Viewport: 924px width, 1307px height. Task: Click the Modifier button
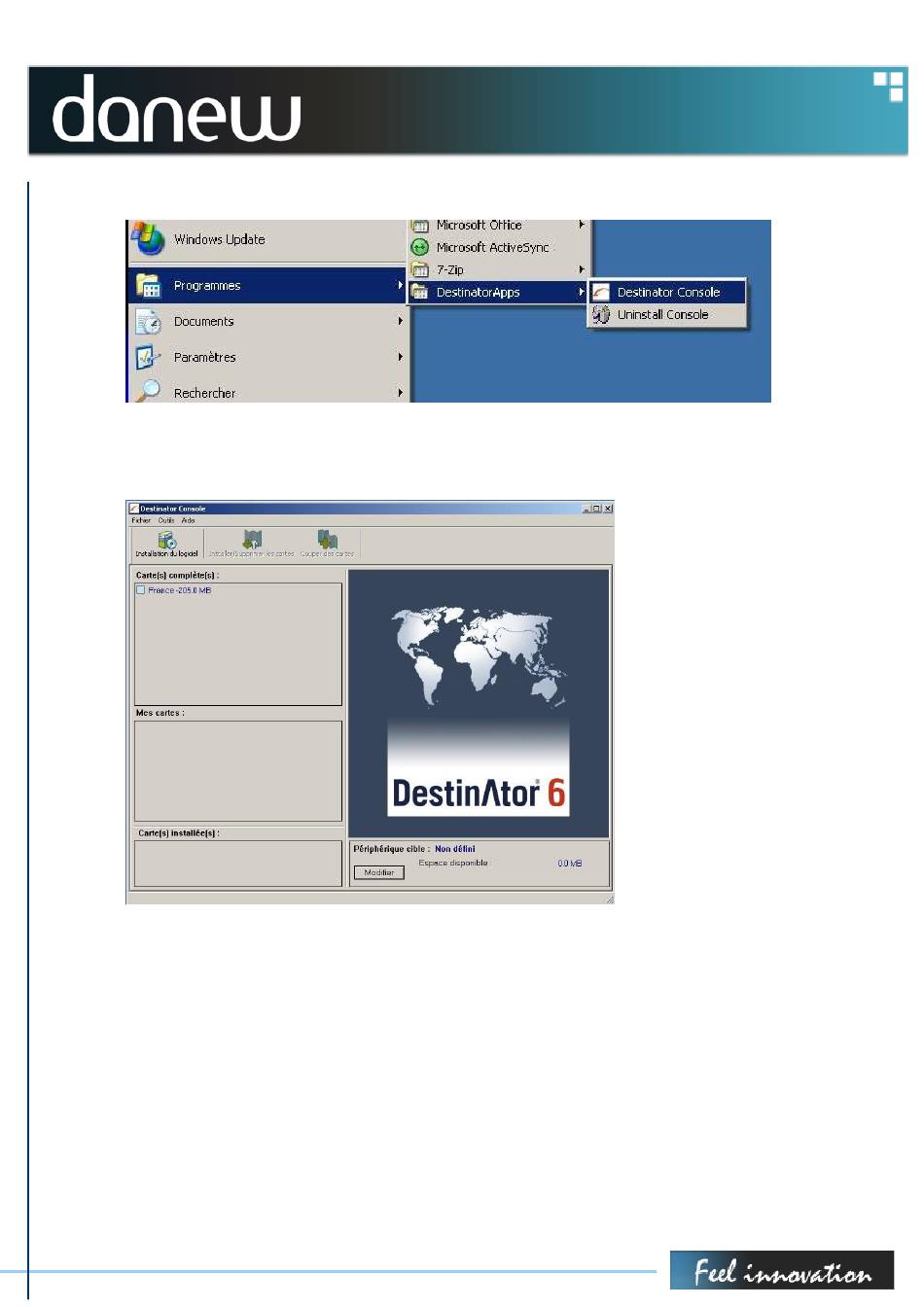(378, 872)
